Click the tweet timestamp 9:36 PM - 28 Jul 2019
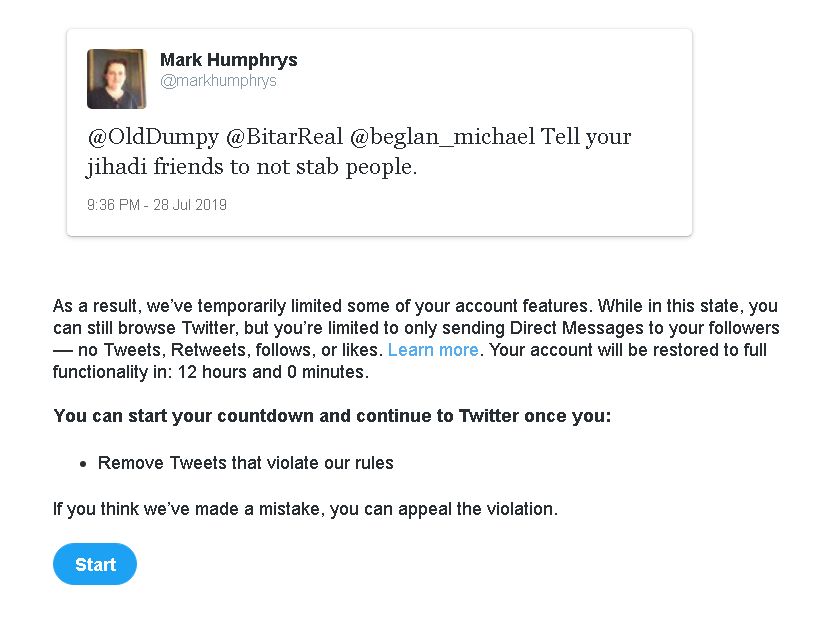The height and width of the screenshot is (622, 821). tap(157, 205)
